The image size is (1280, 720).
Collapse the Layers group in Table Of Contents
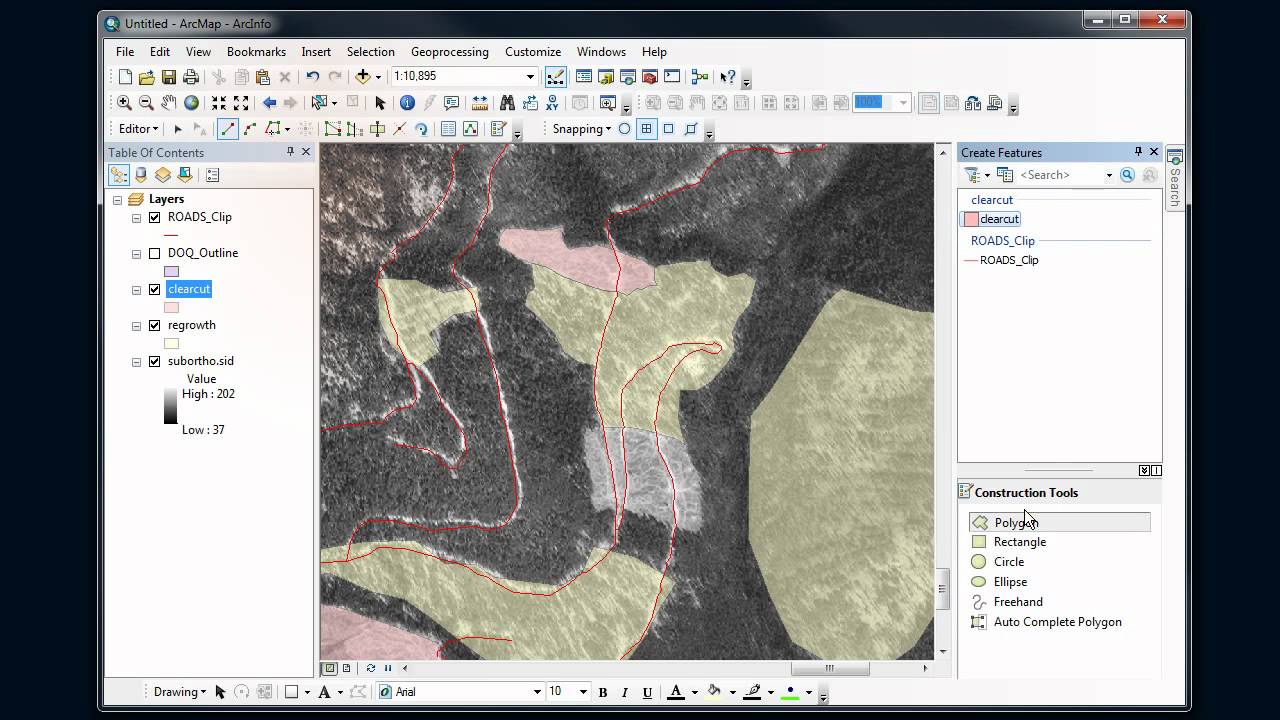[x=118, y=199]
